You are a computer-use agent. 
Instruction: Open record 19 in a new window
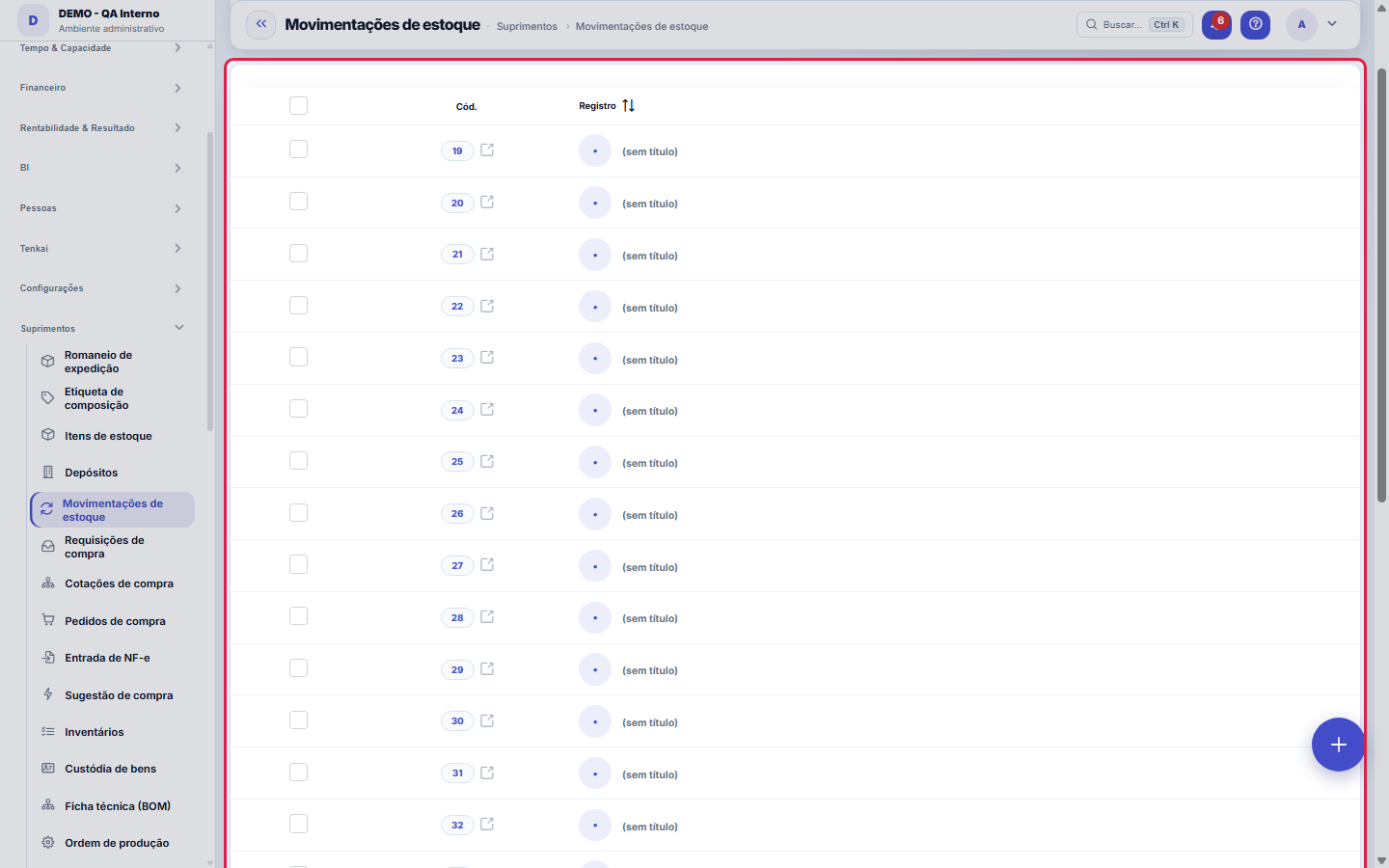point(487,150)
